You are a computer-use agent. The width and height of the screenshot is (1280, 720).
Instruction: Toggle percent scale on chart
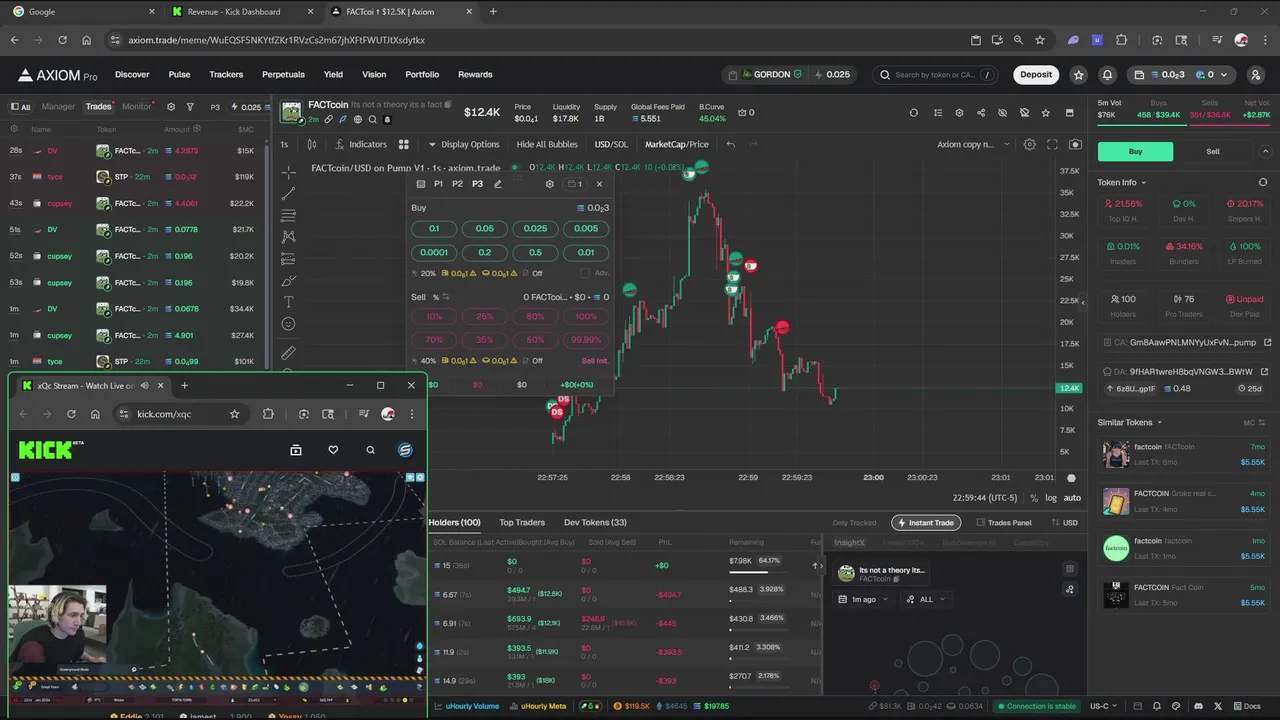[1034, 498]
